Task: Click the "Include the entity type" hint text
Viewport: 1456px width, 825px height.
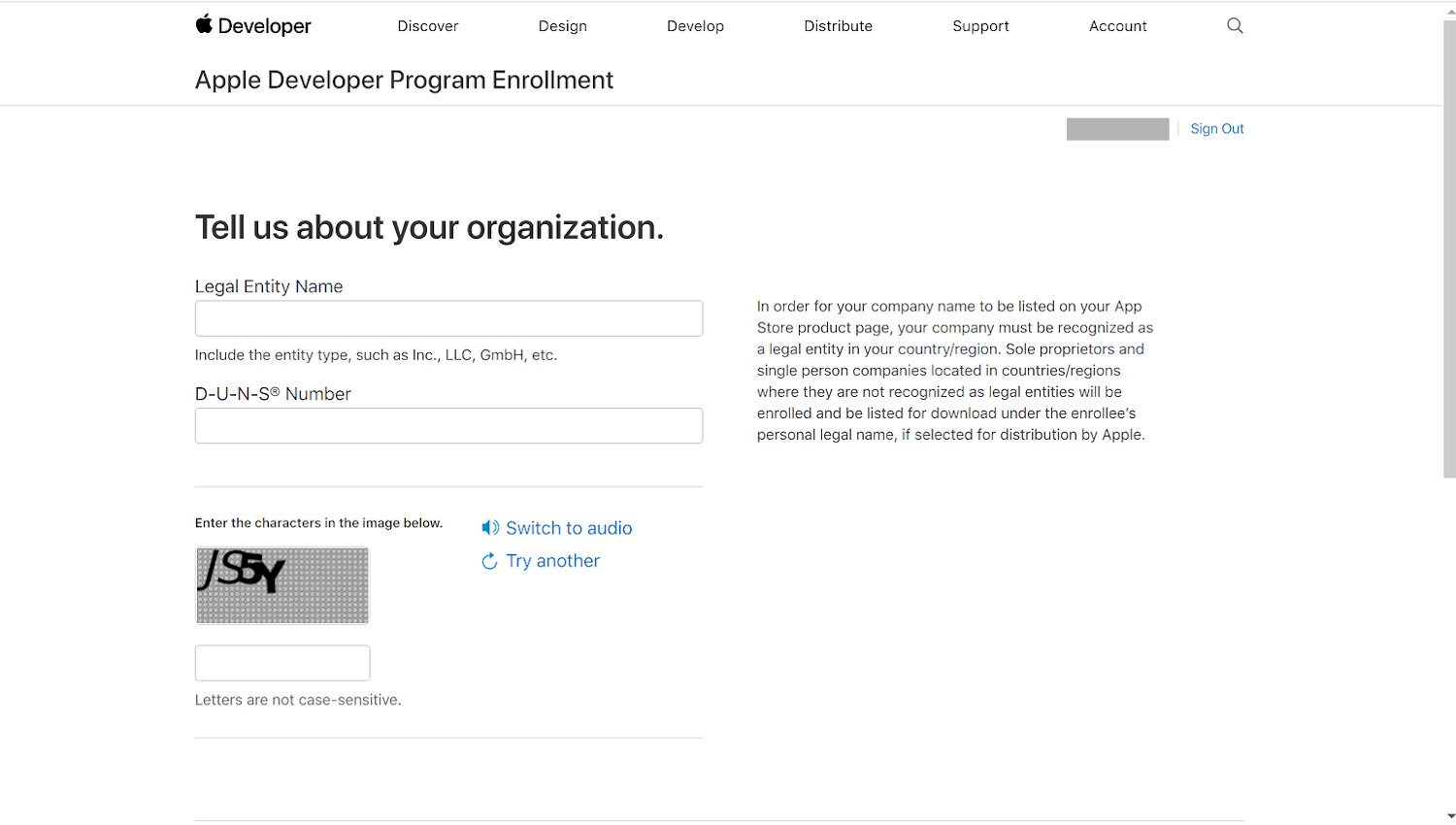Action: (x=376, y=355)
